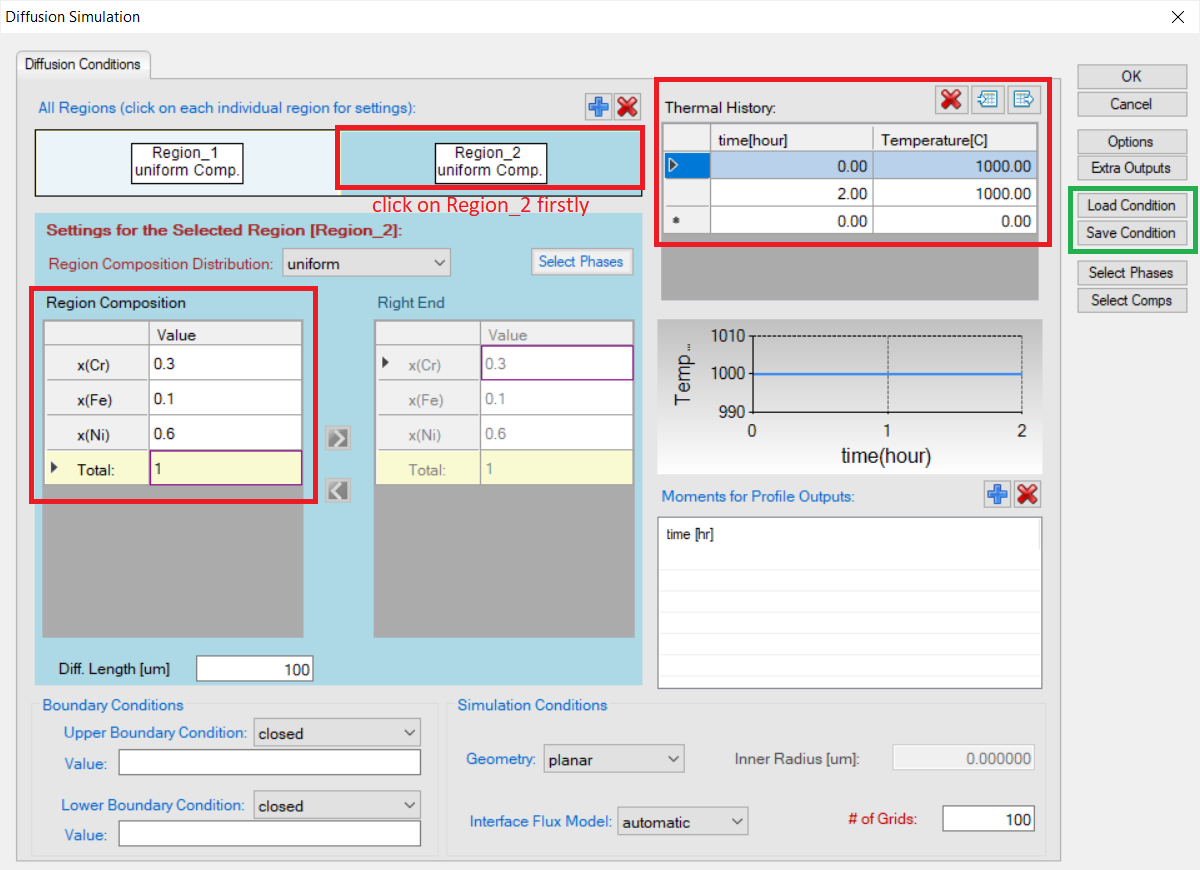Viewport: 1200px width, 870px height.
Task: Remove a profile output moment with the red X
Action: coord(1027,494)
